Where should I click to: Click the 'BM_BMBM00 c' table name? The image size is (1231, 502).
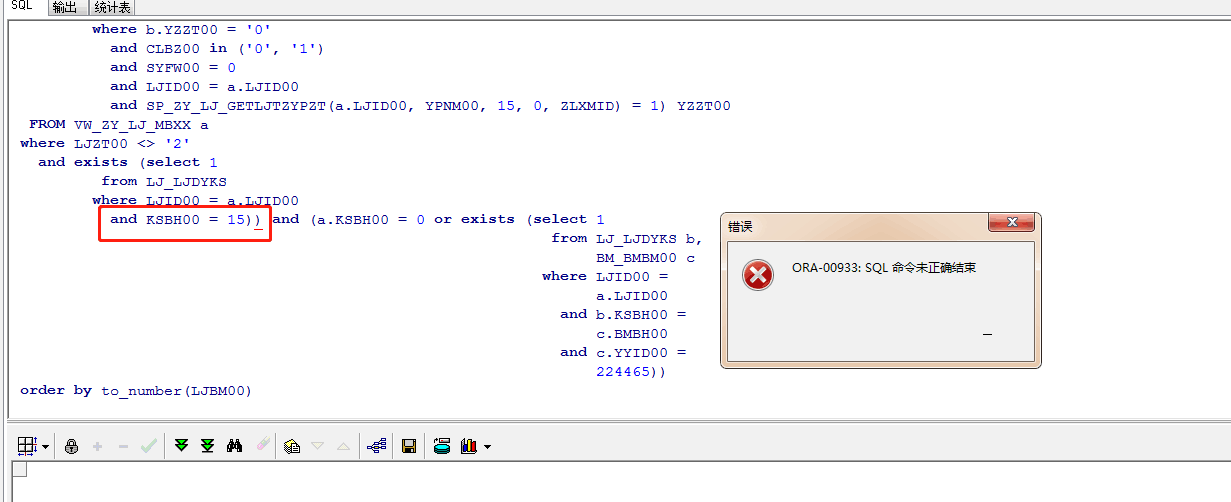click(645, 258)
